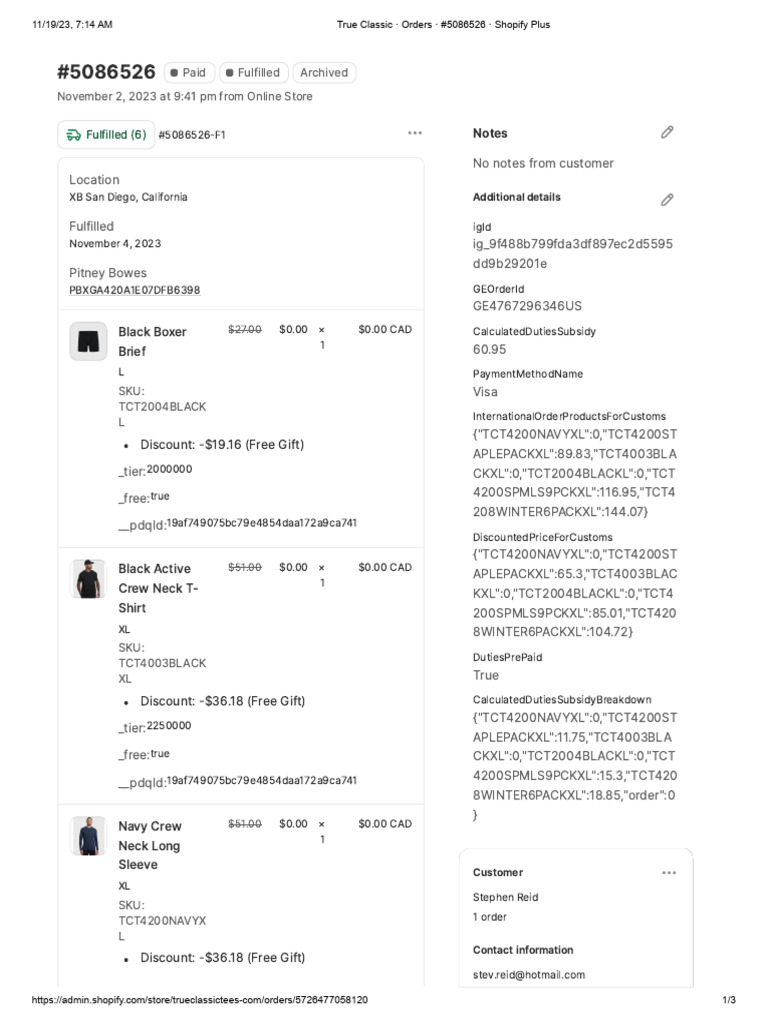This screenshot has height=1024, width=768.
Task: Click the Fulfilled status badge in header
Action: (253, 73)
